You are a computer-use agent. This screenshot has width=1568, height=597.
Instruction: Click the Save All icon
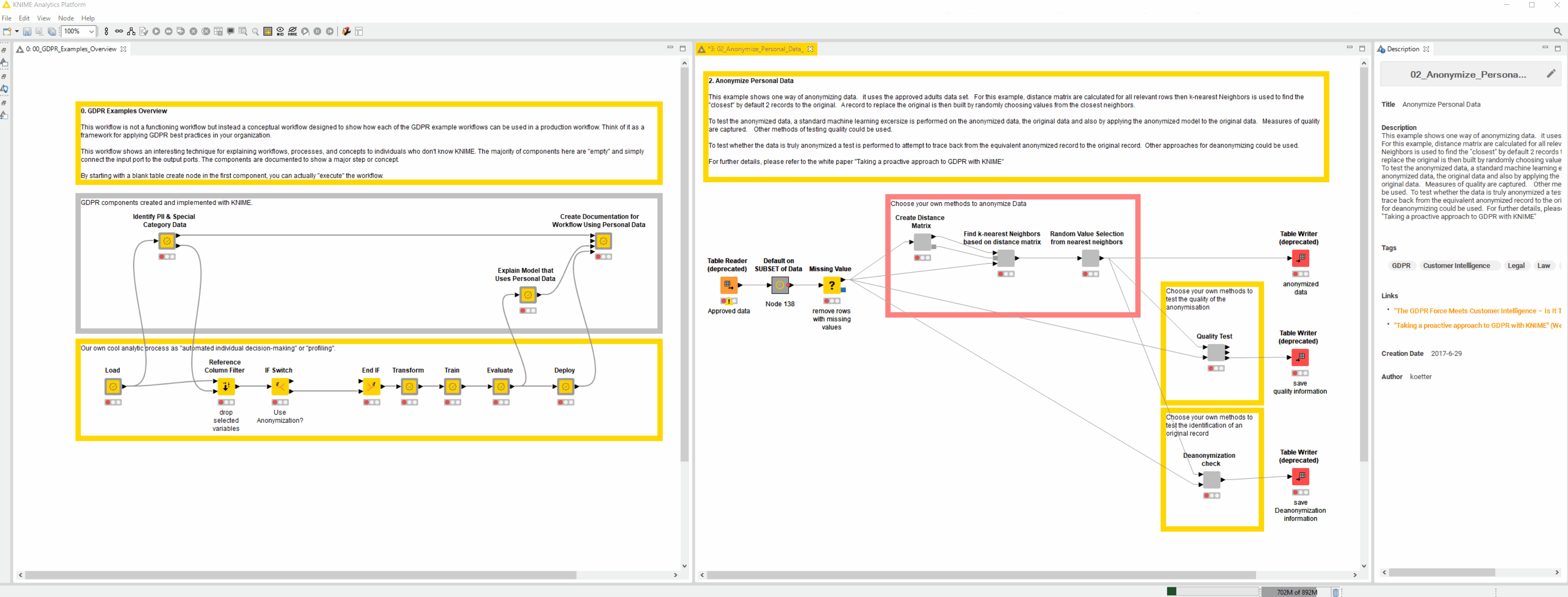52,31
